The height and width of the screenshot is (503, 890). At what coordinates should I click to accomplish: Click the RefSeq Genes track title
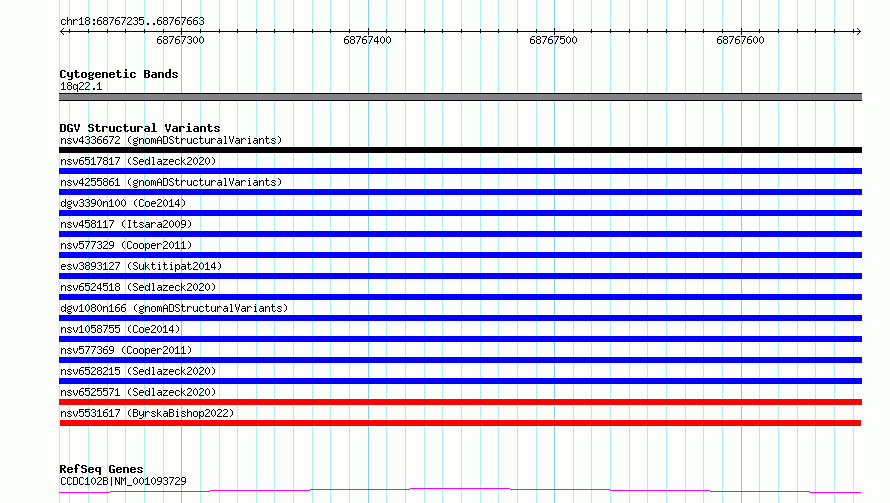pyautogui.click(x=101, y=469)
